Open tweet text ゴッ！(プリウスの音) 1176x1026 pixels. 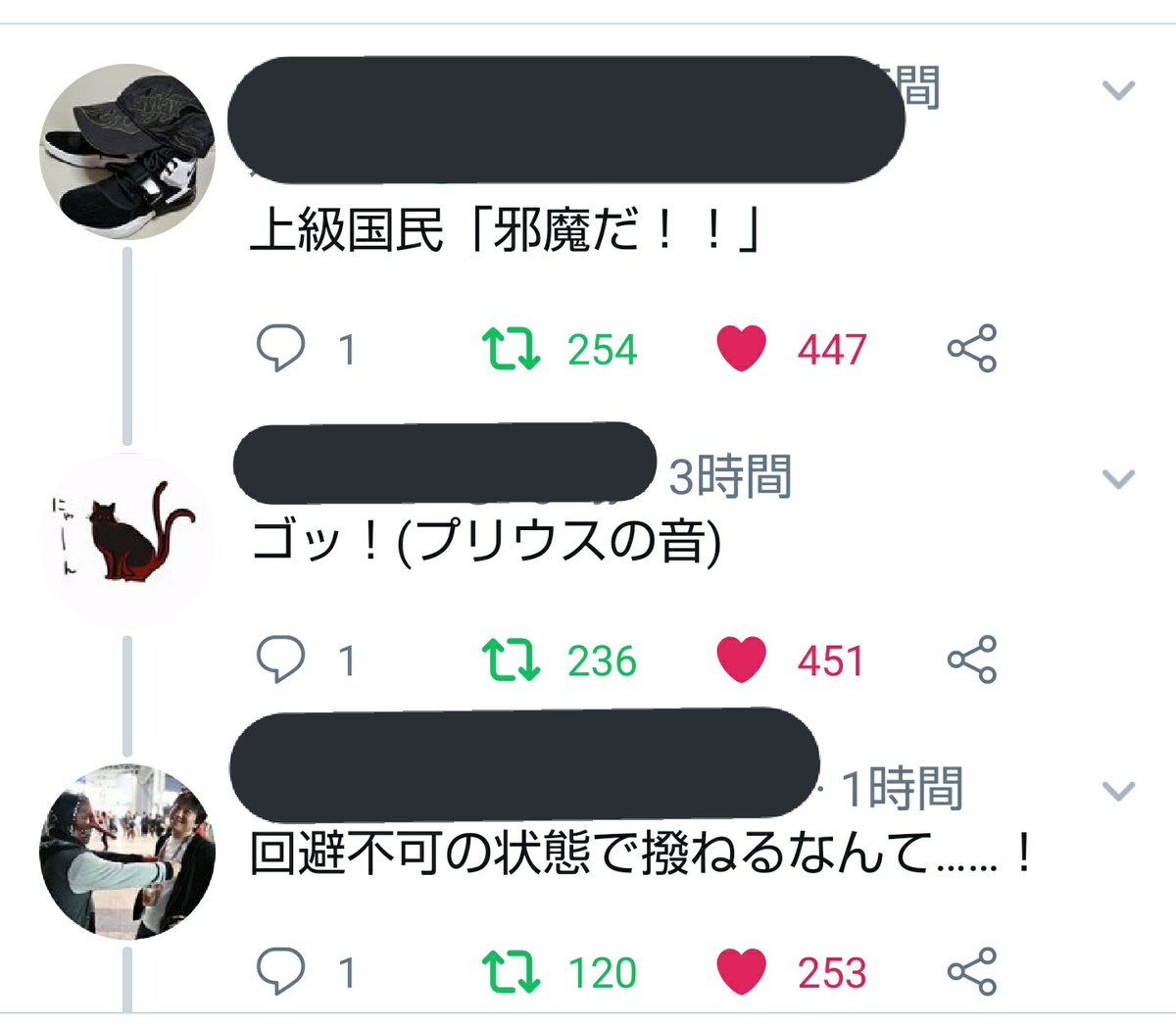(486, 541)
